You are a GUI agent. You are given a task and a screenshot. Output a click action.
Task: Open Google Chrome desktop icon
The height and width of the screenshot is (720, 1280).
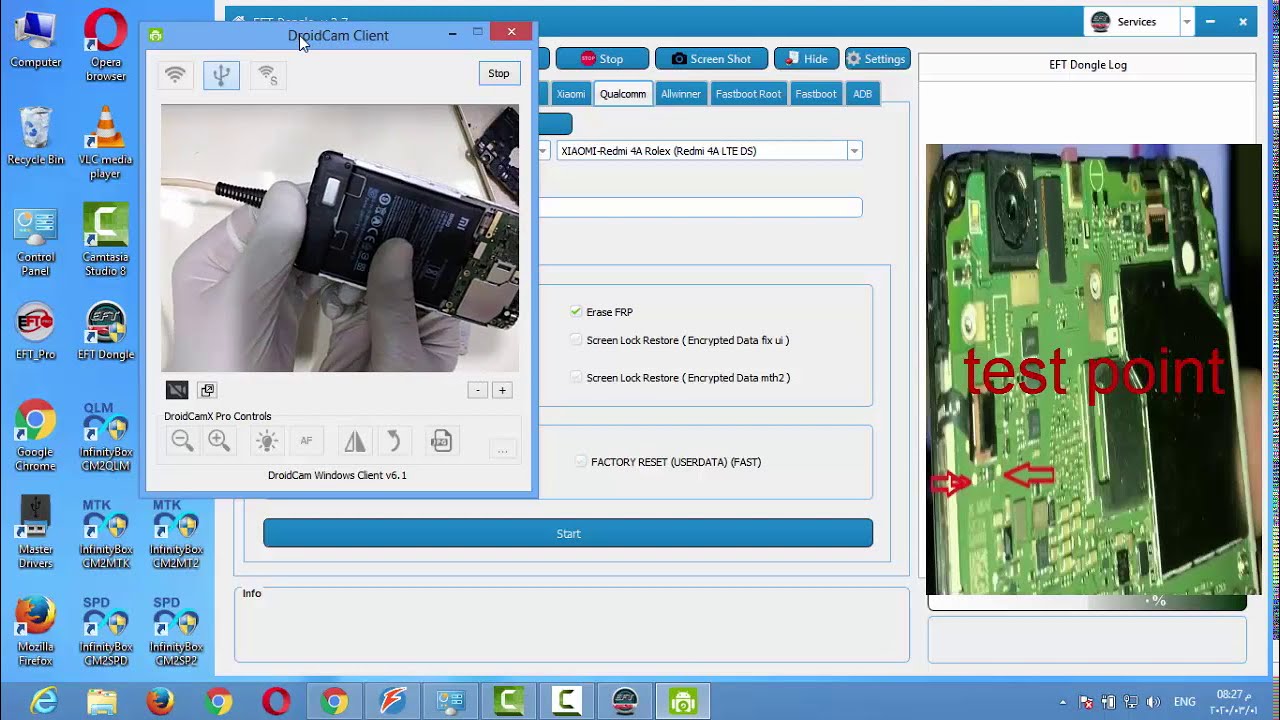pyautogui.click(x=36, y=436)
